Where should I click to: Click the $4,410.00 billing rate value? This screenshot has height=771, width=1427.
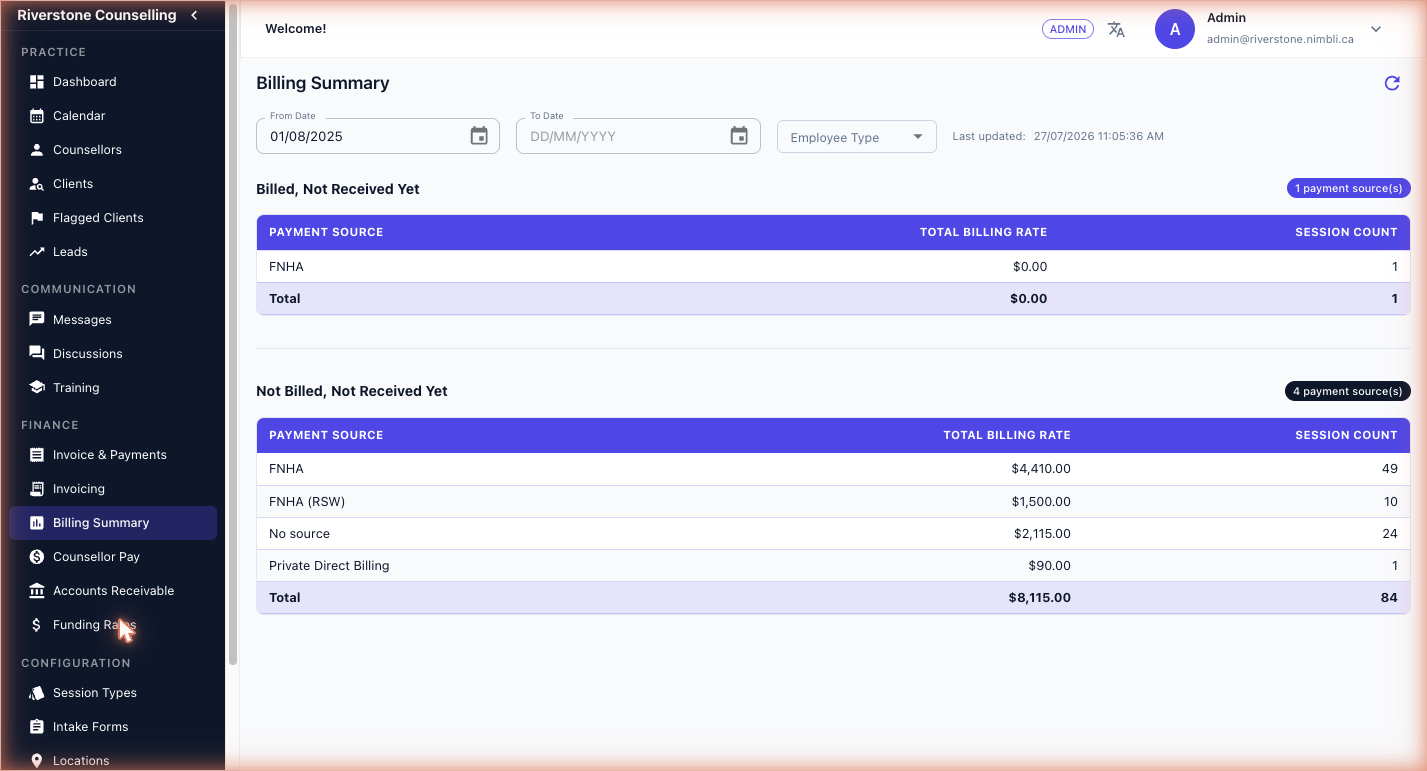1040,468
